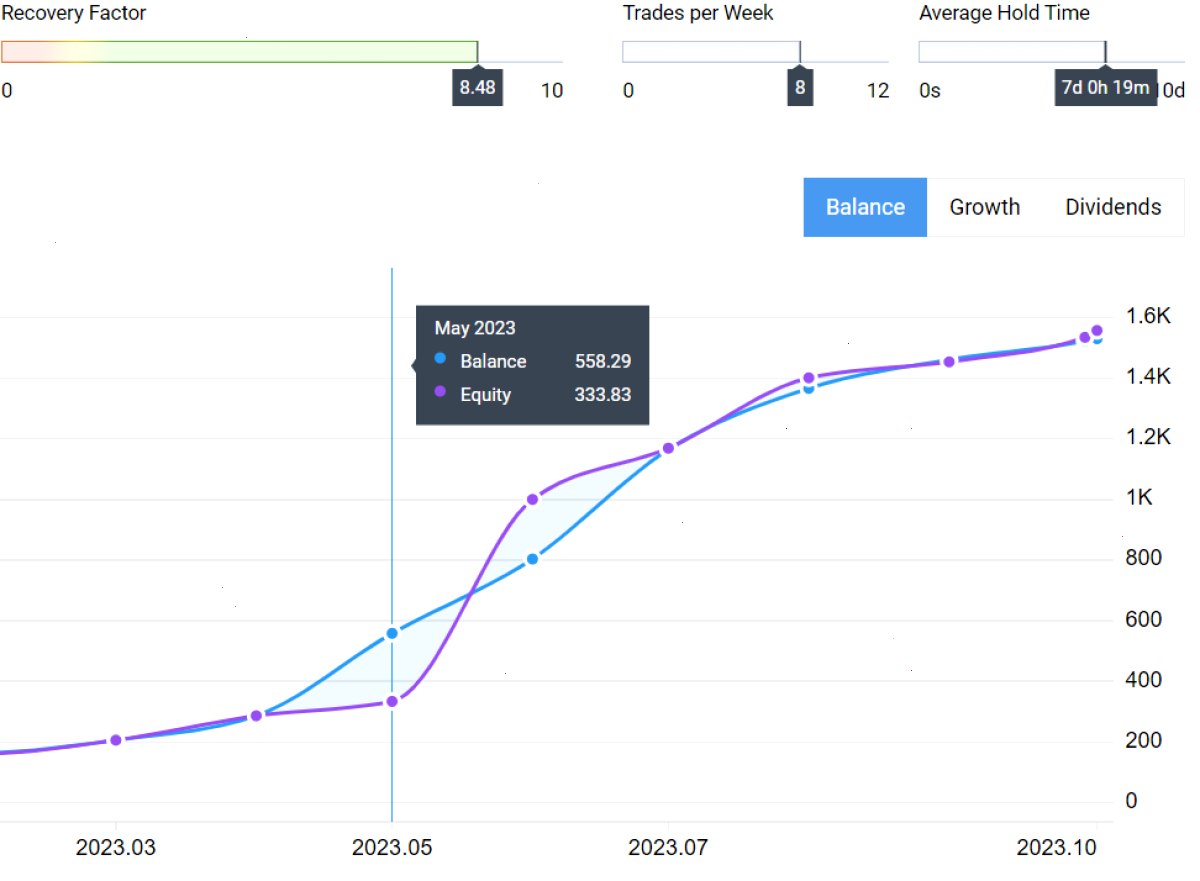
Task: Click the 2023.10 date axis label
Action: pos(1057,848)
